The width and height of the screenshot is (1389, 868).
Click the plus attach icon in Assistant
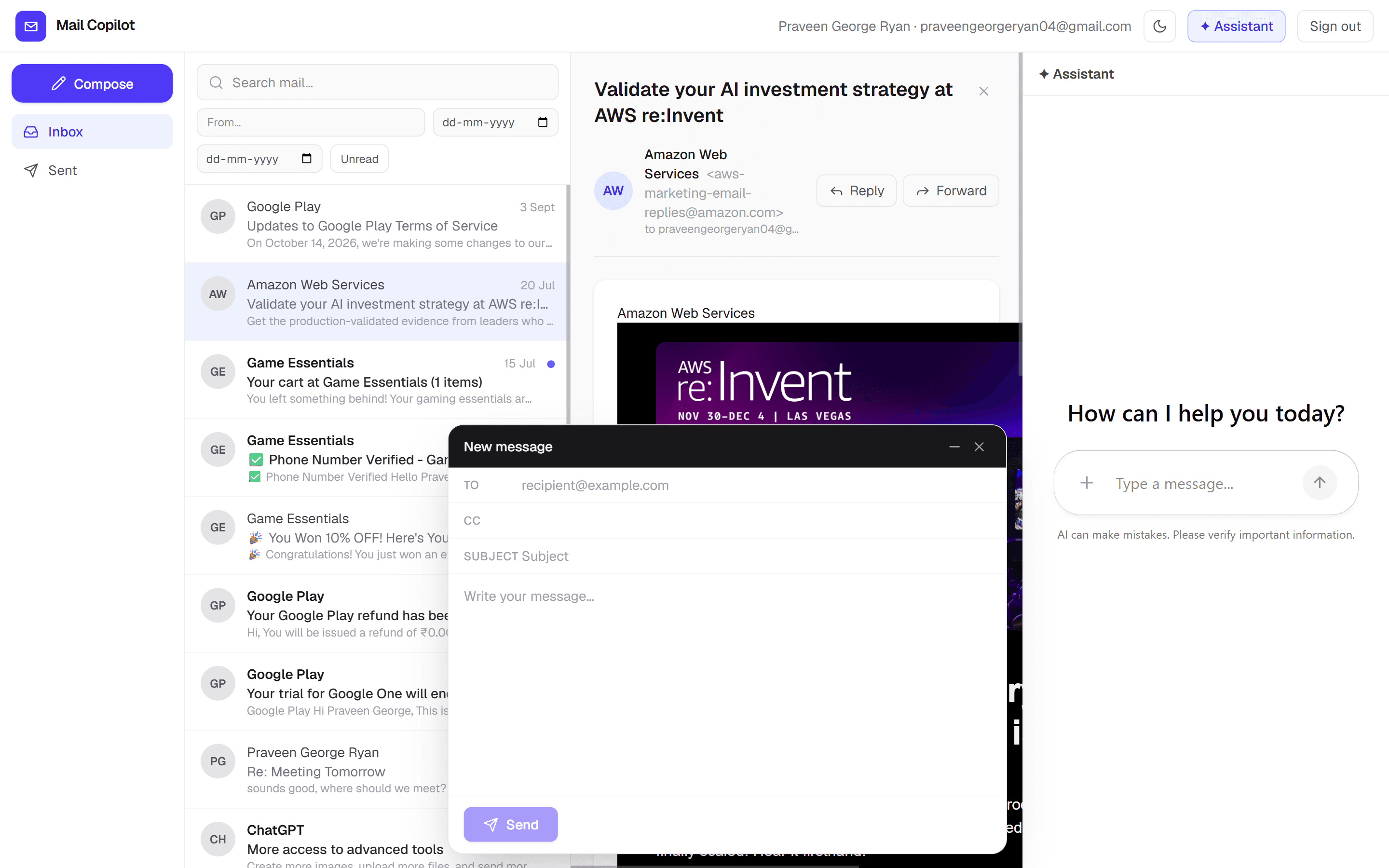1087,483
